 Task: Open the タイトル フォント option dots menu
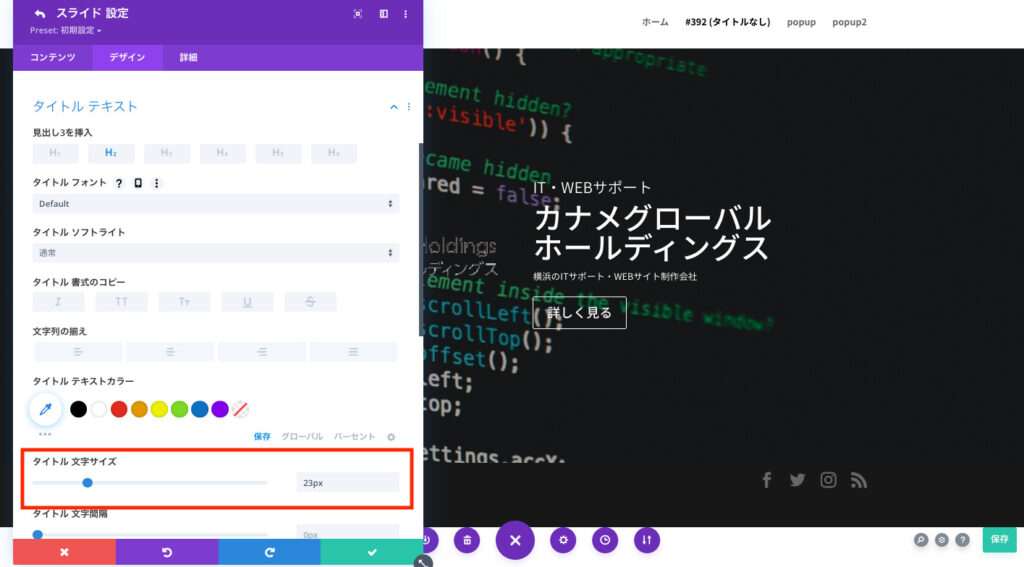(157, 184)
